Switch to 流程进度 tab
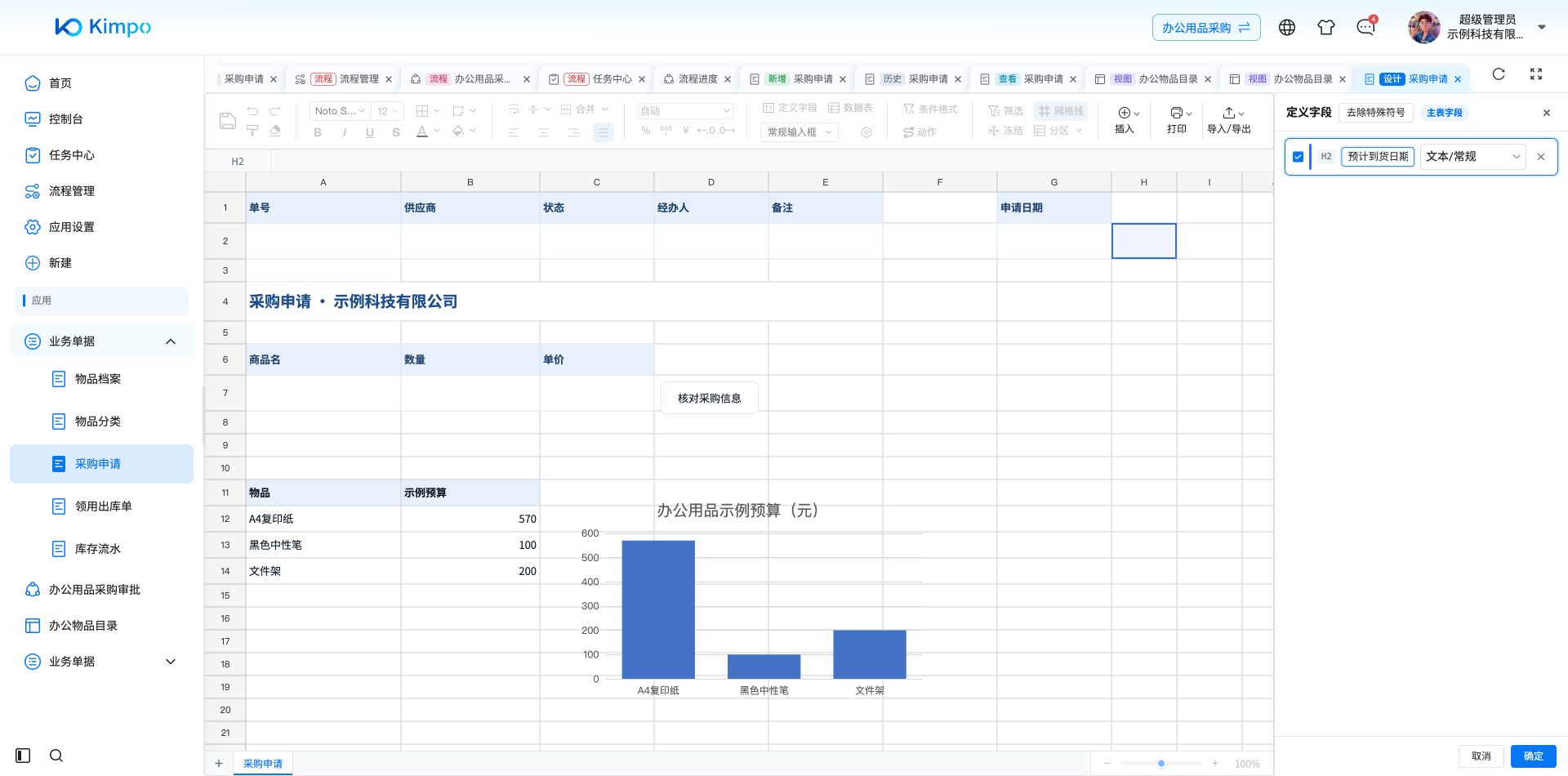The image size is (1568, 776). tap(697, 79)
